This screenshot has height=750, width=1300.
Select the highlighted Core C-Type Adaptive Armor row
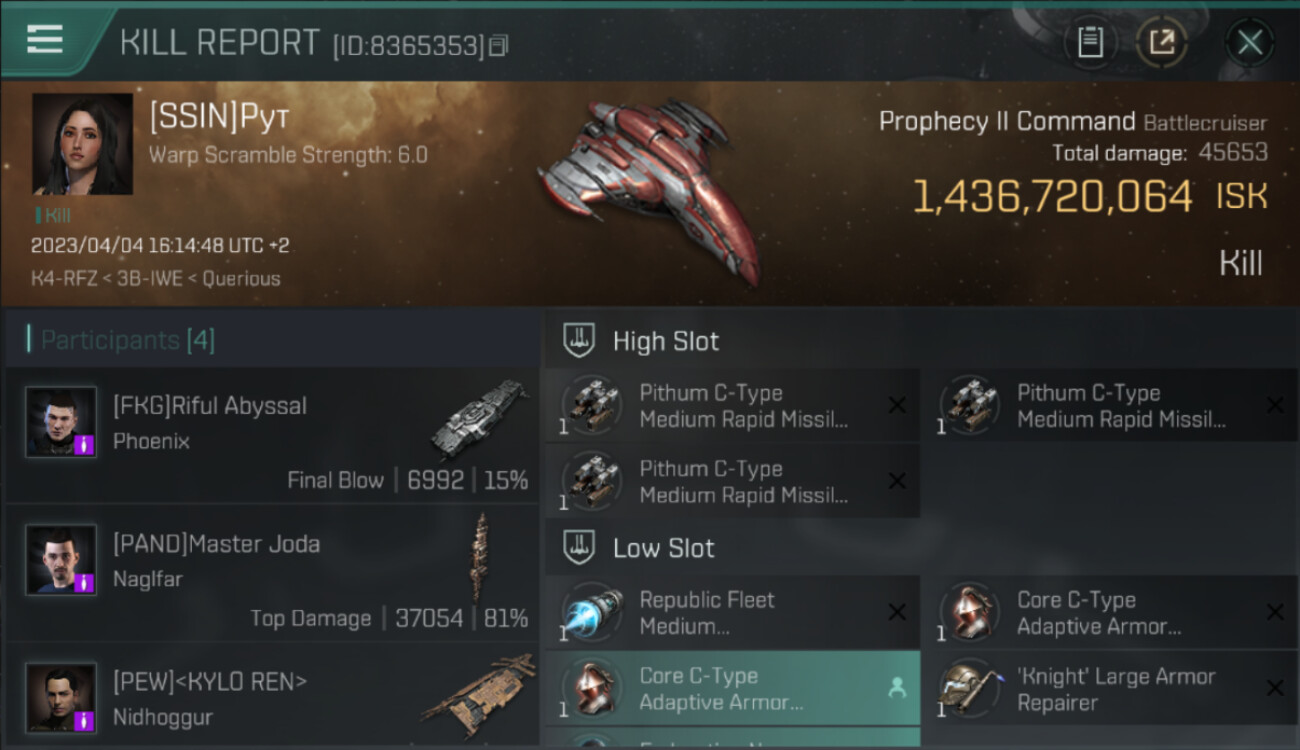tap(732, 688)
